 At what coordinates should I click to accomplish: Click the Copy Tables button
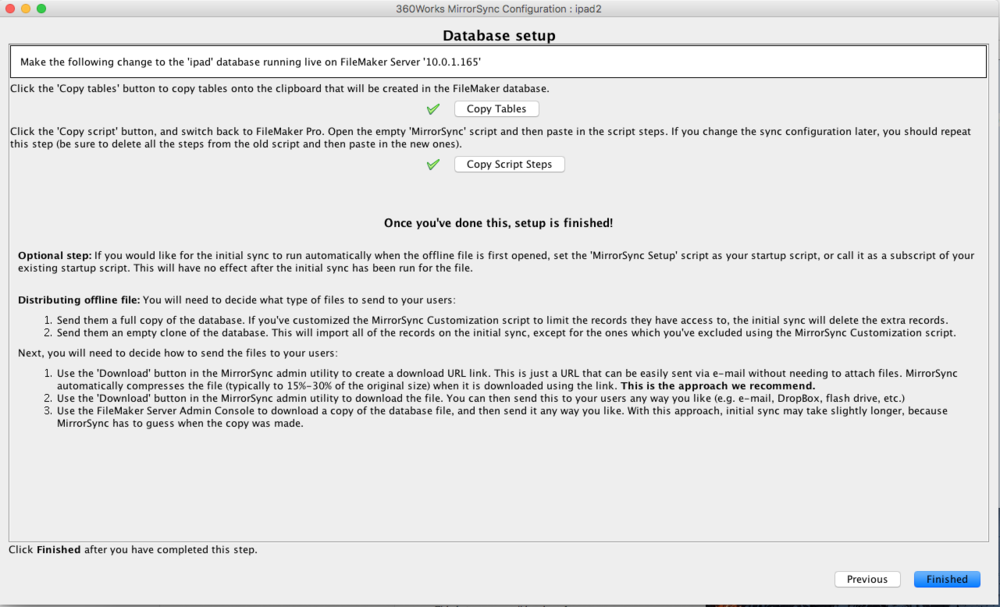(x=497, y=109)
